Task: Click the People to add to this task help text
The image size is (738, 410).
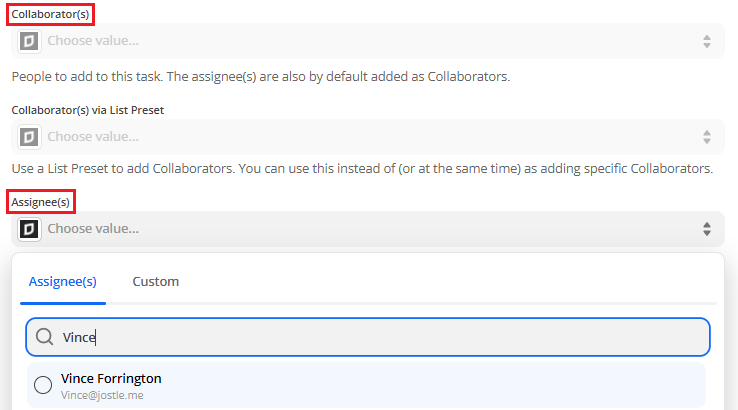Action: (x=261, y=77)
